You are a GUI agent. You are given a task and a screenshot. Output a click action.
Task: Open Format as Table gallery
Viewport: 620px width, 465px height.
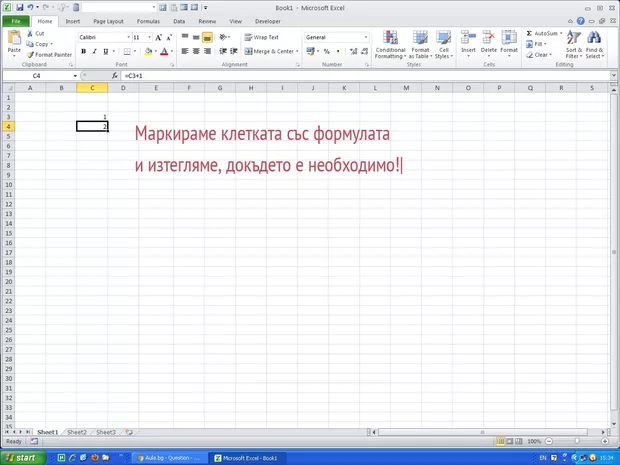[x=420, y=45]
